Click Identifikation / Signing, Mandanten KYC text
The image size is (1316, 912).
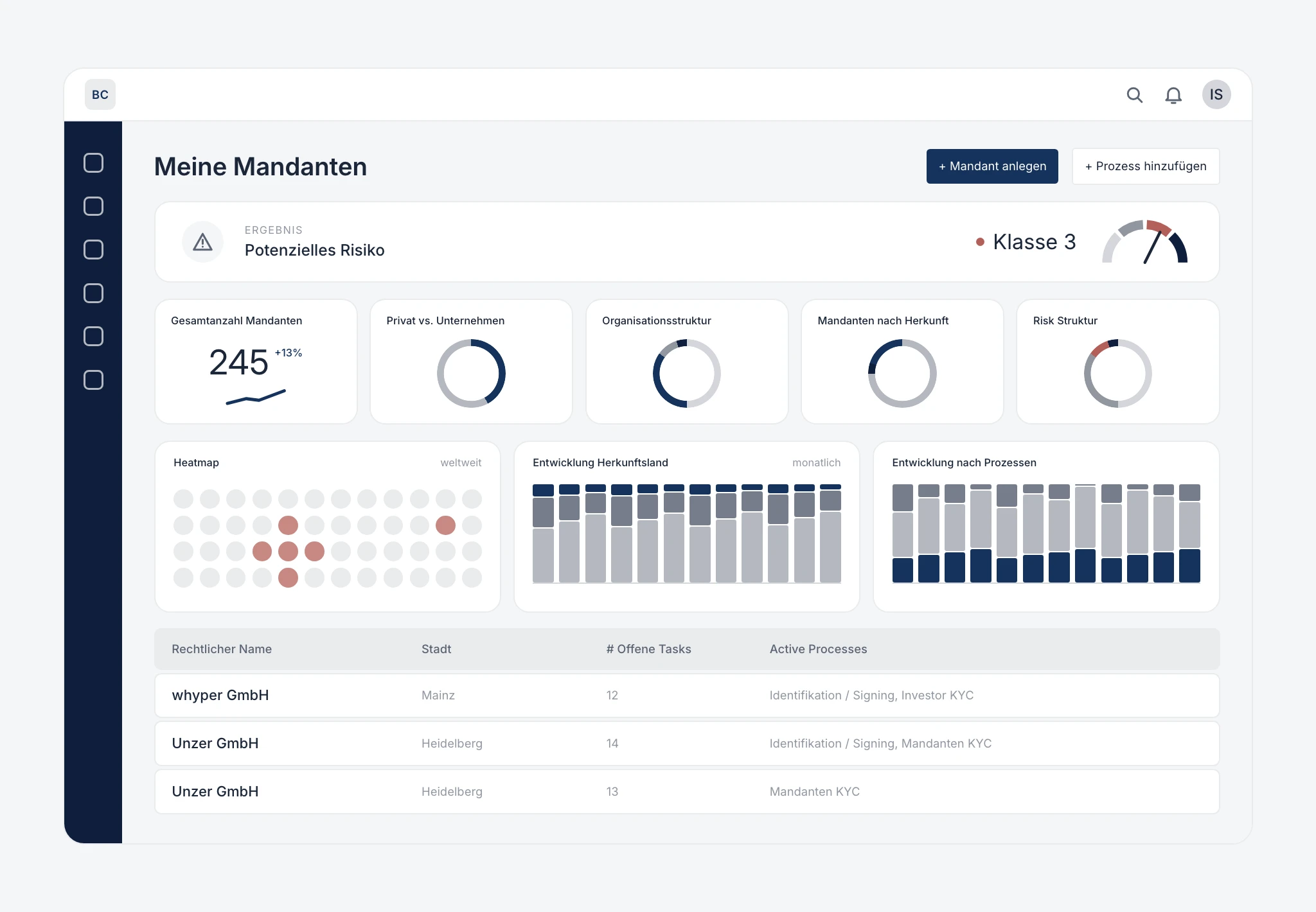[x=880, y=743]
